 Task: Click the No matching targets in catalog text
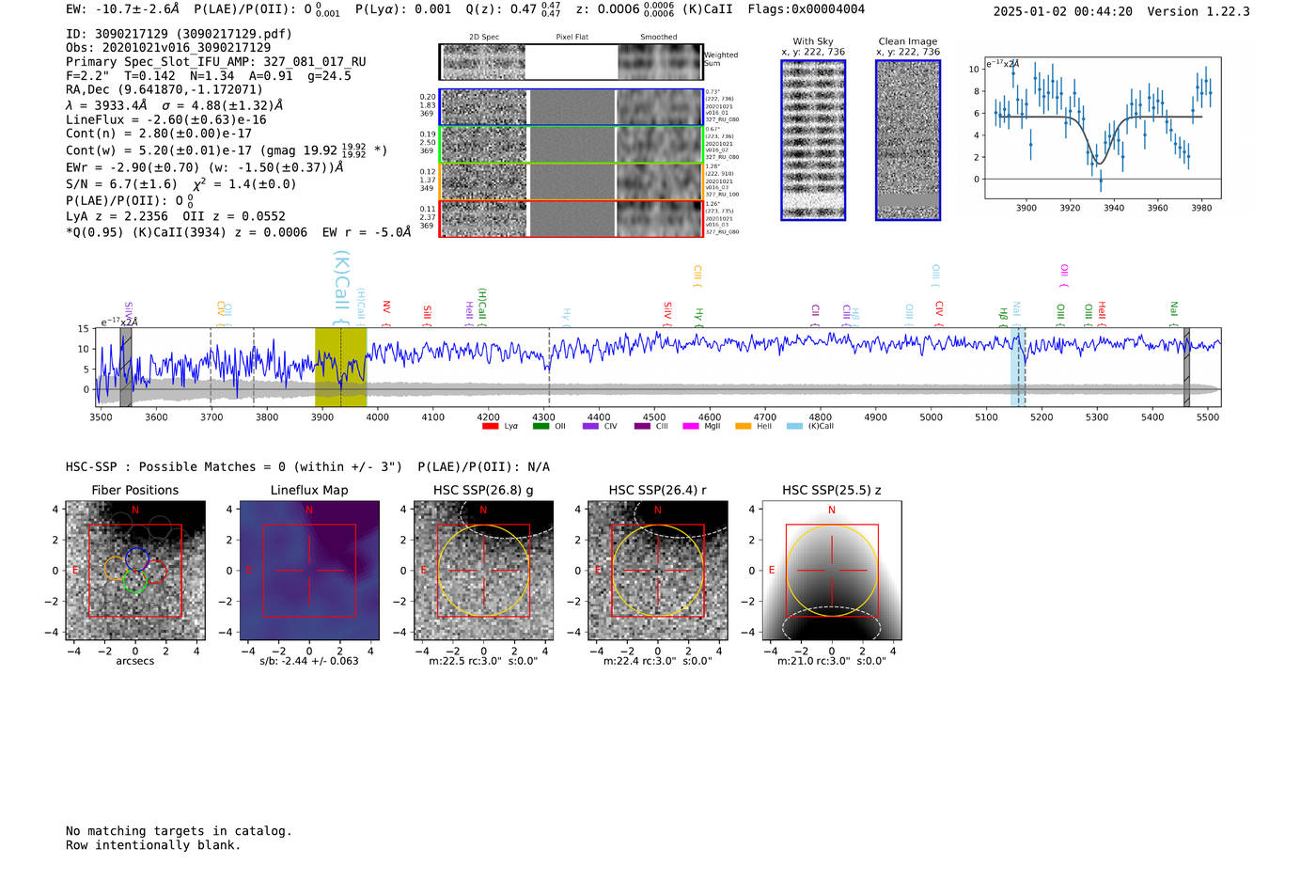tap(179, 831)
